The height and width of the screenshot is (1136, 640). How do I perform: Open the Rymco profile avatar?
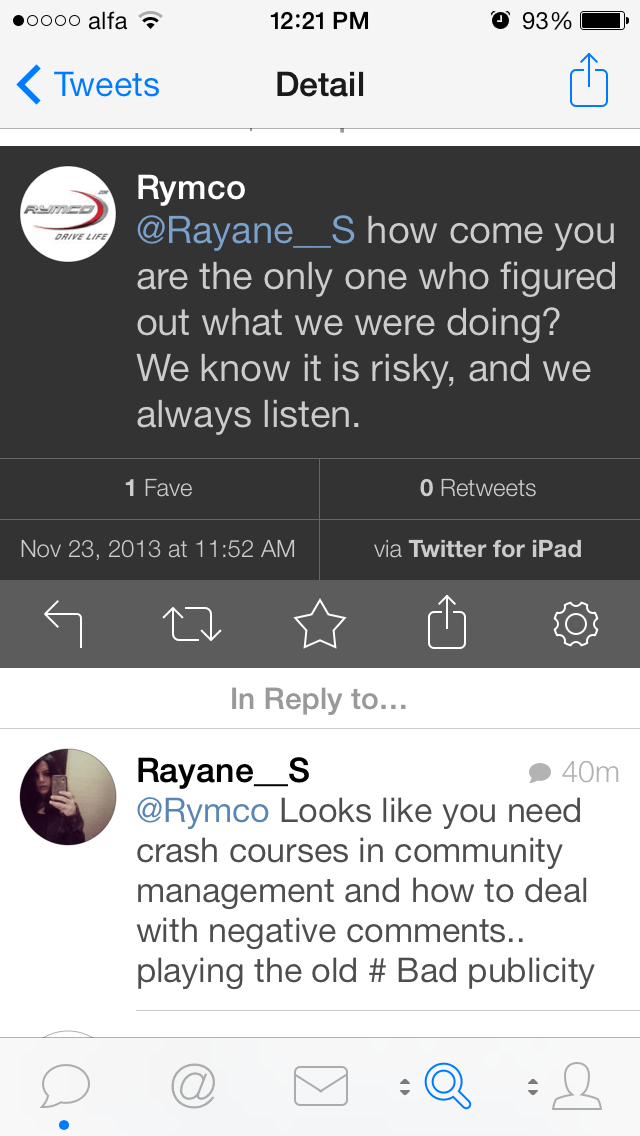coord(67,213)
